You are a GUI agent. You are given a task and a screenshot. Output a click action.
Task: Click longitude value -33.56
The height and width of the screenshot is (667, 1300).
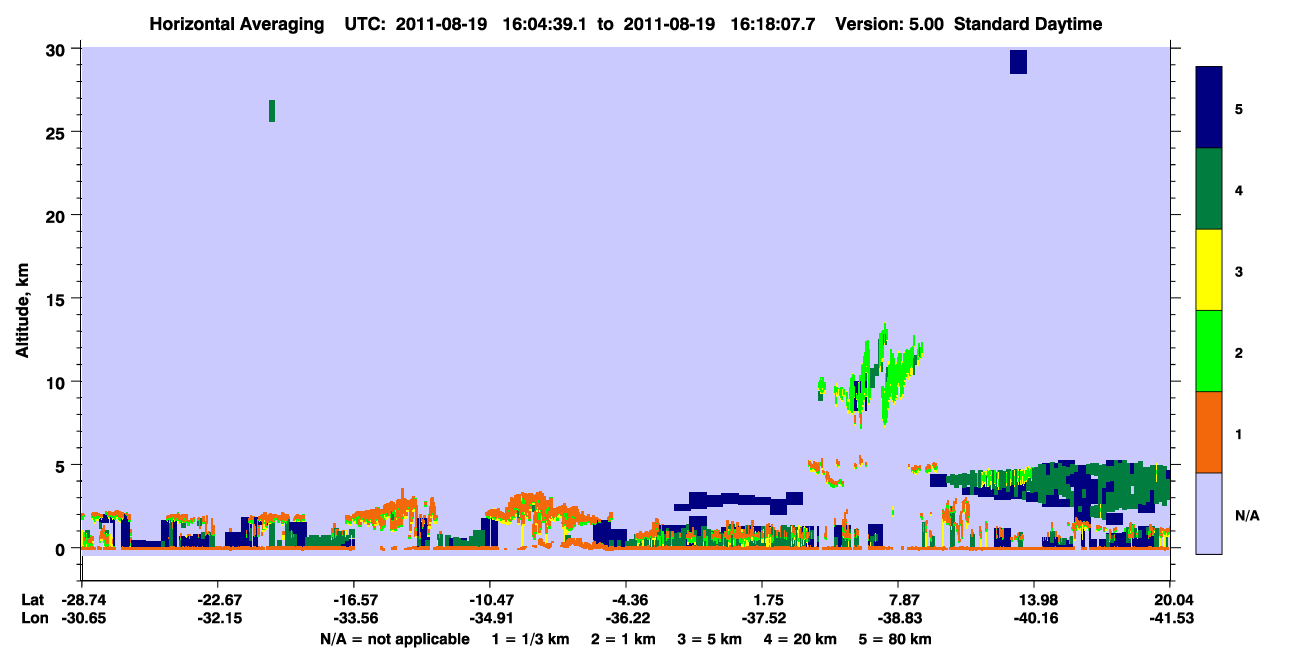coord(353,618)
